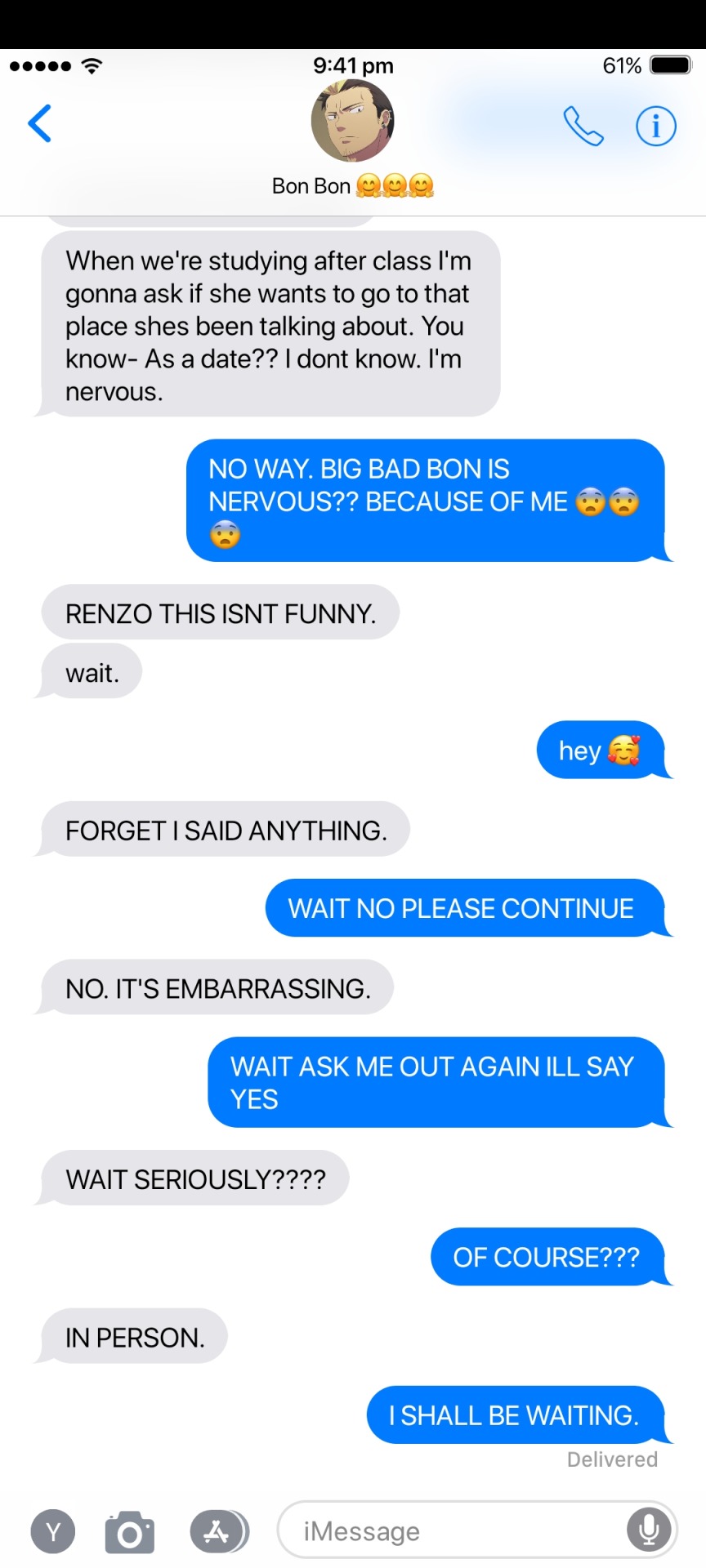Open conversation details with info icon
The image size is (706, 1568).
(656, 126)
